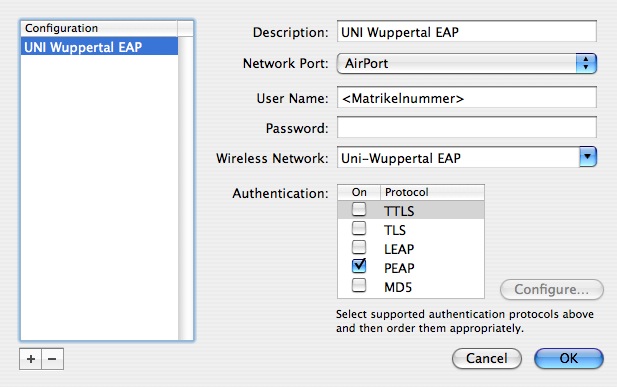Select the TLS protocol label
Viewport: 617px width, 387px height.
(395, 230)
